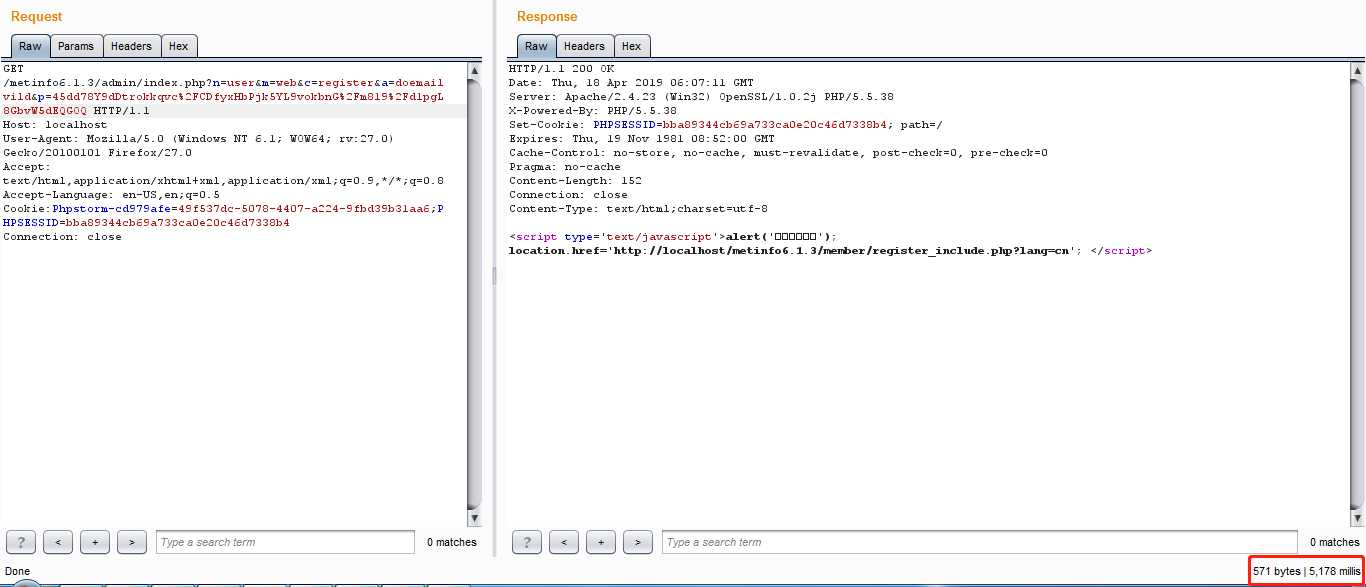Go to previous match in Response search
This screenshot has width=1366, height=587.
point(564,542)
